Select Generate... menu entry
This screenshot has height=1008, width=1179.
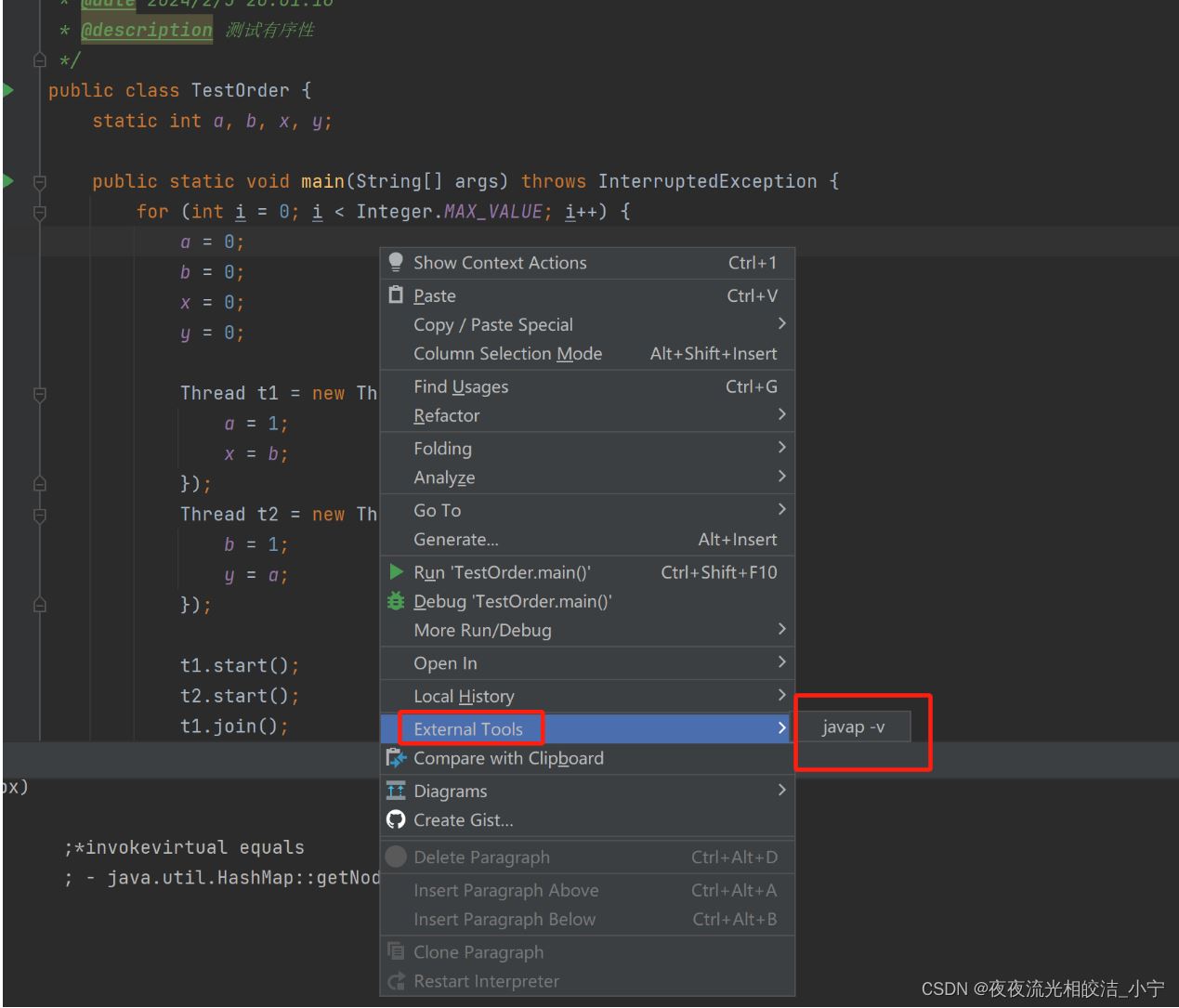click(456, 539)
